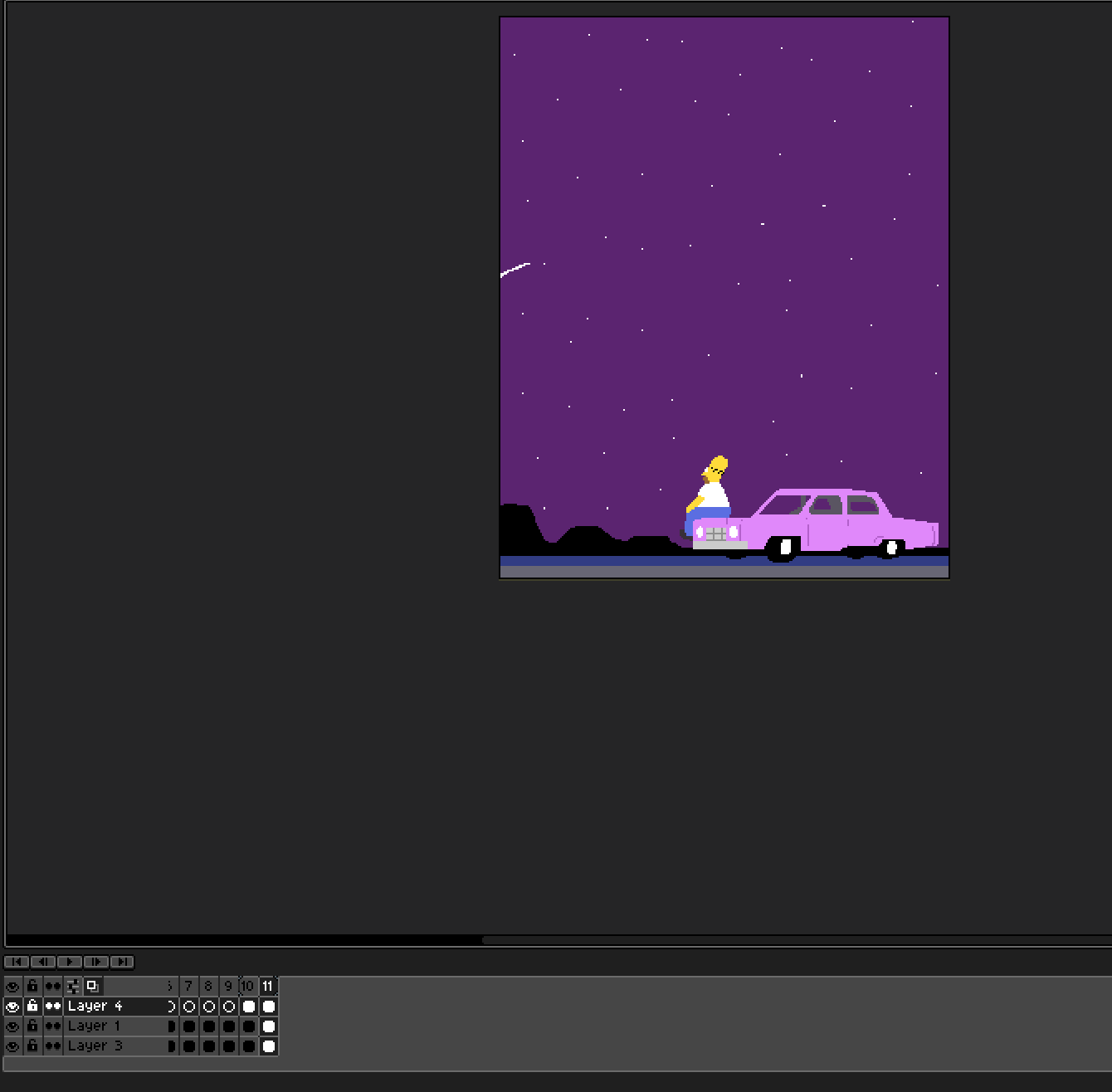Viewport: 1112px width, 1092px height.
Task: Select Layer 4 cel at frame 8
Action: pyautogui.click(x=209, y=1006)
